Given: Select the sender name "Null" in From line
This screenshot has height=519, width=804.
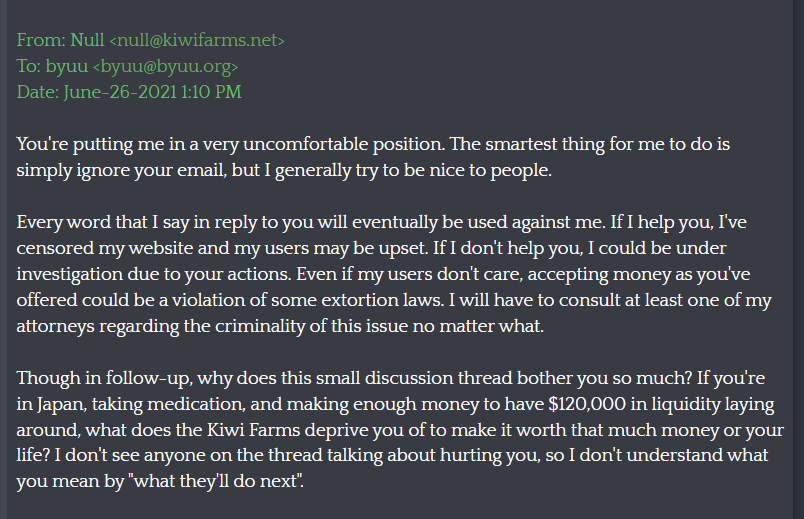Looking at the screenshot, I should pos(87,39).
